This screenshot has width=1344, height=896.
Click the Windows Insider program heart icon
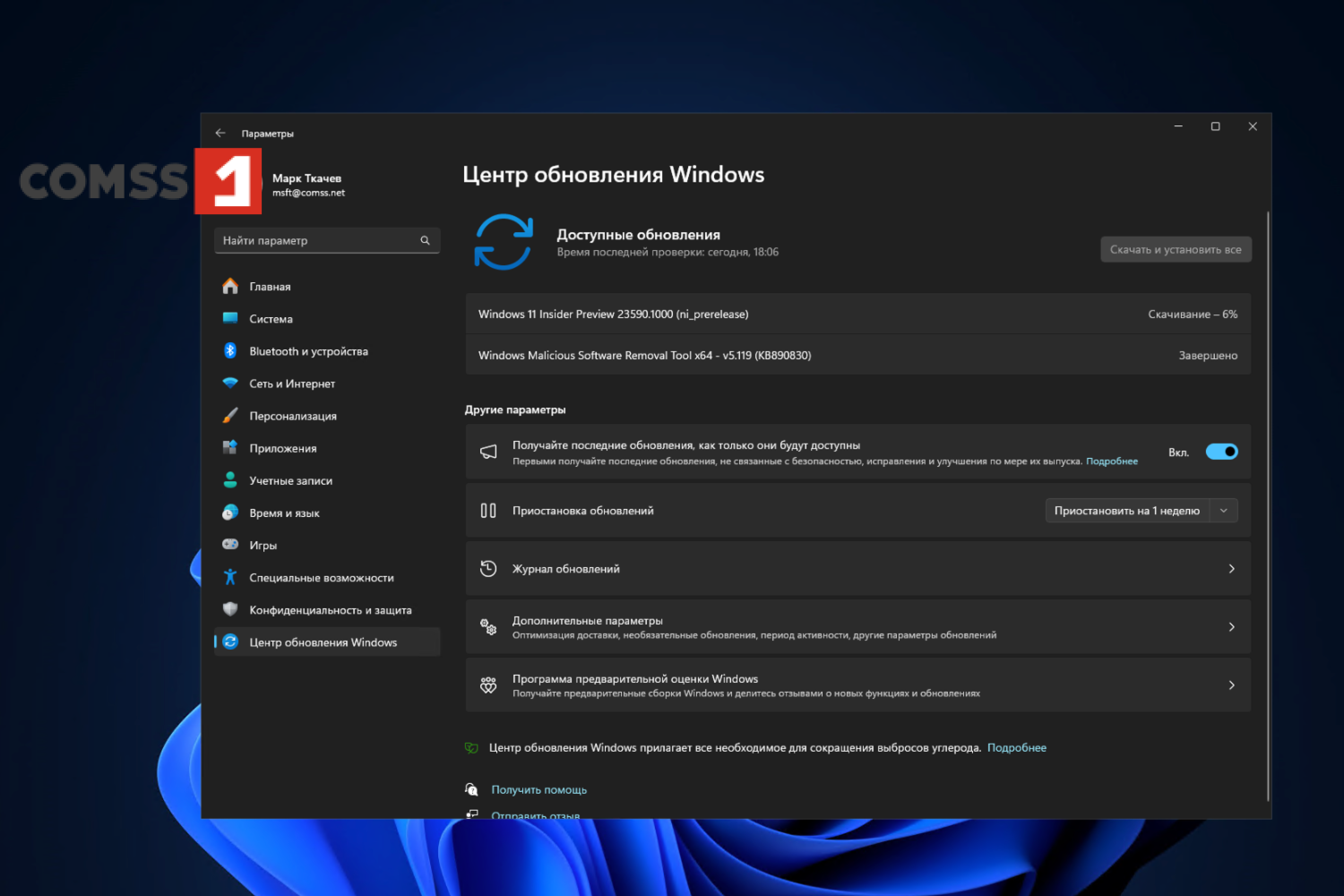pyautogui.click(x=488, y=685)
